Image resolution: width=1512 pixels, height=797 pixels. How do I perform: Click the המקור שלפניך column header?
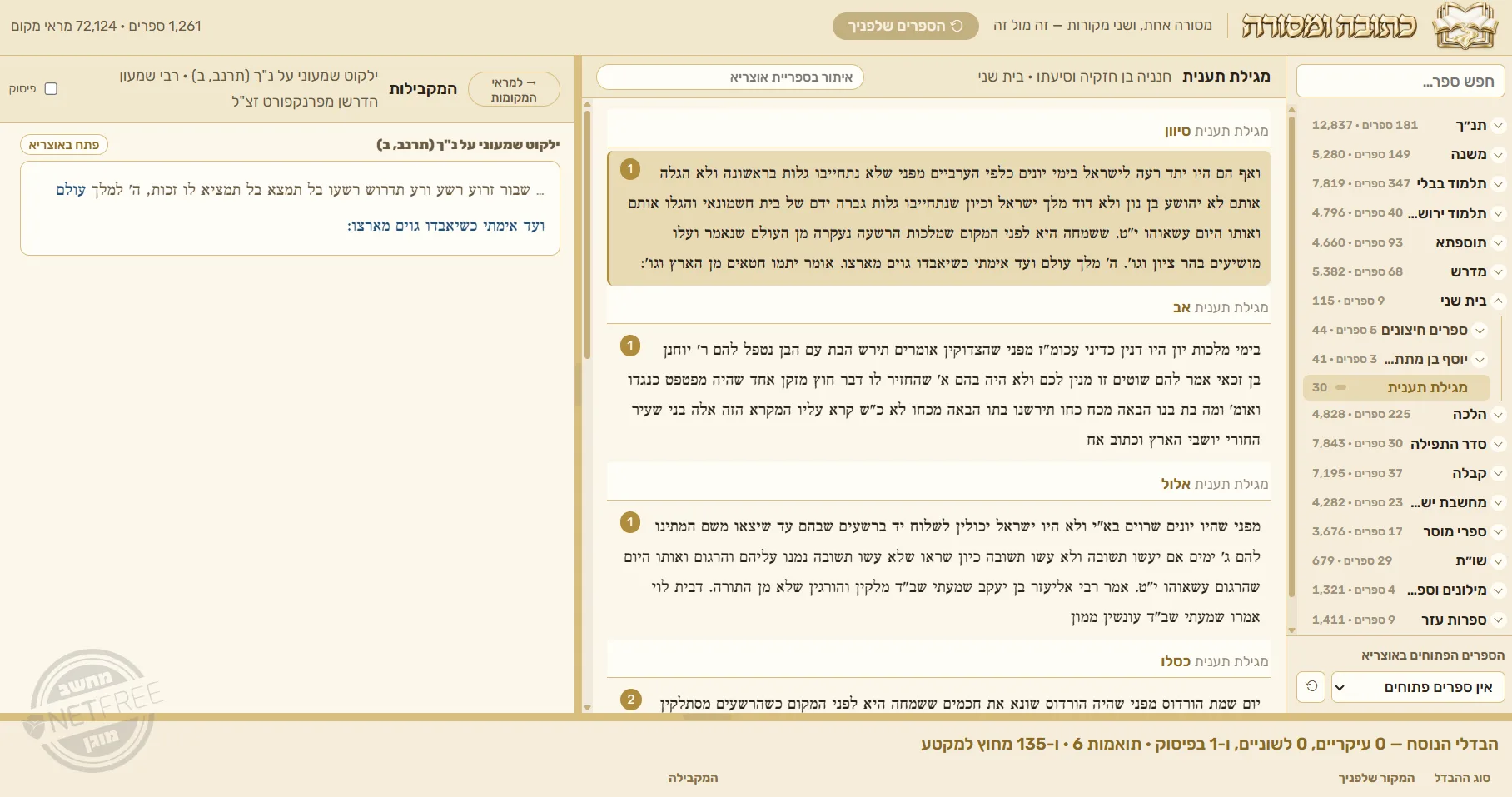pyautogui.click(x=1376, y=778)
